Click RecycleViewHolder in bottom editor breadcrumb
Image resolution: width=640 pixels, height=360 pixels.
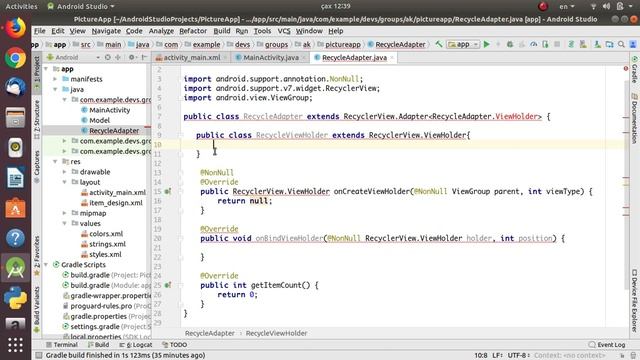276,333
